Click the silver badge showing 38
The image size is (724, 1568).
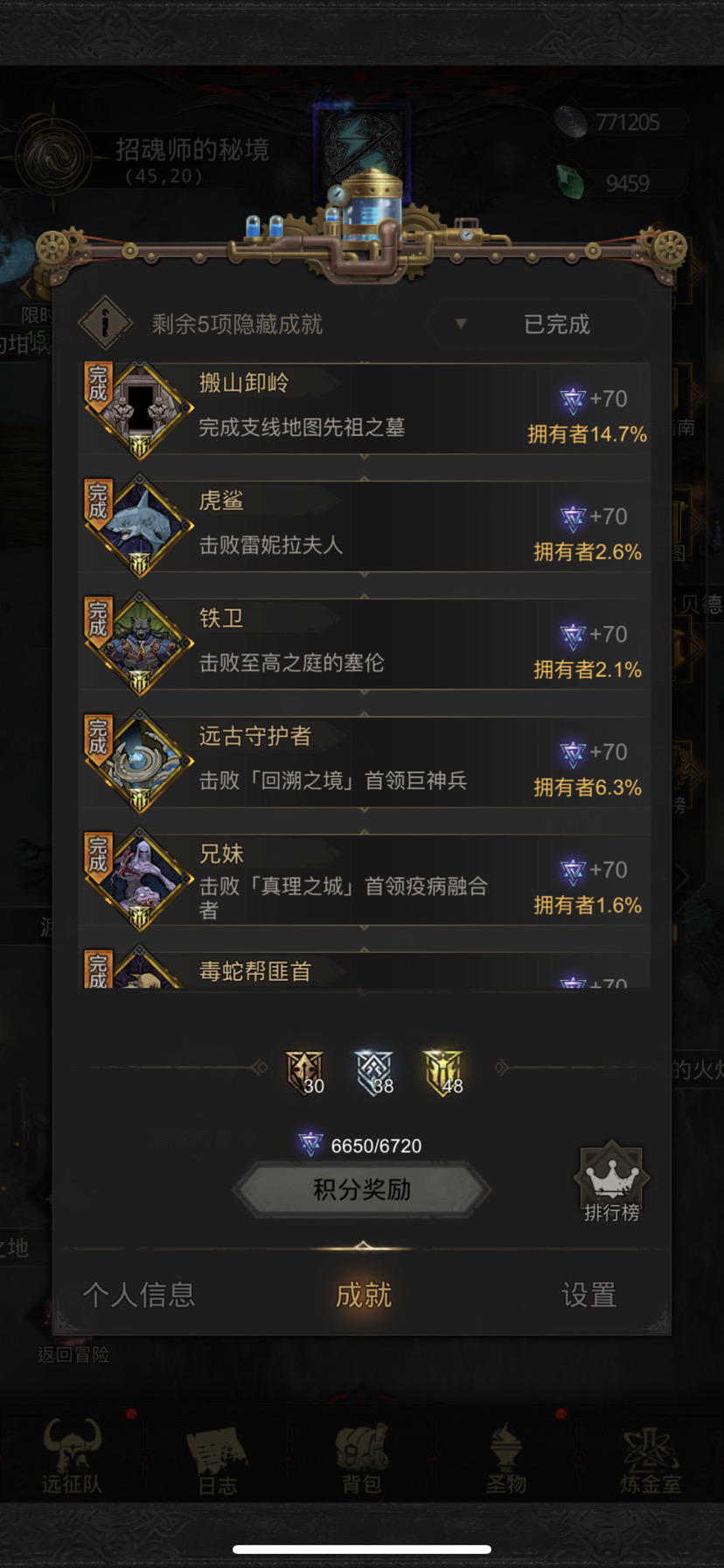pyautogui.click(x=374, y=1072)
